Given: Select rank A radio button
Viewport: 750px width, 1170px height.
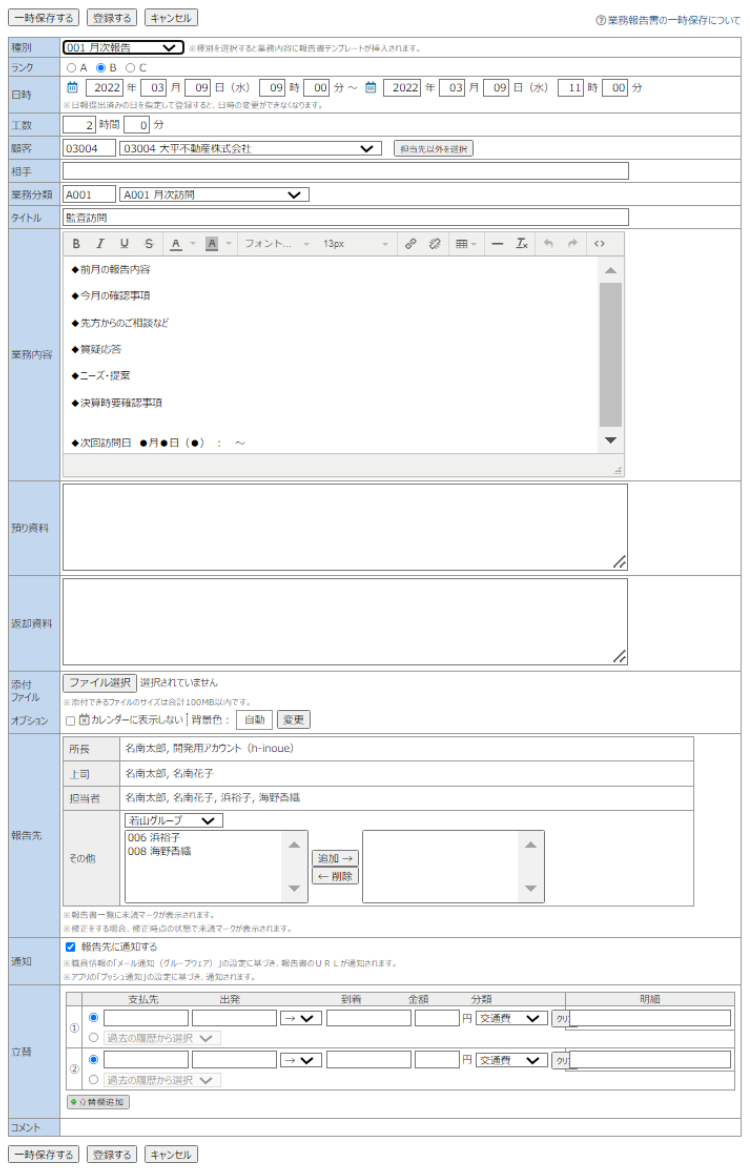Looking at the screenshot, I should (72, 68).
